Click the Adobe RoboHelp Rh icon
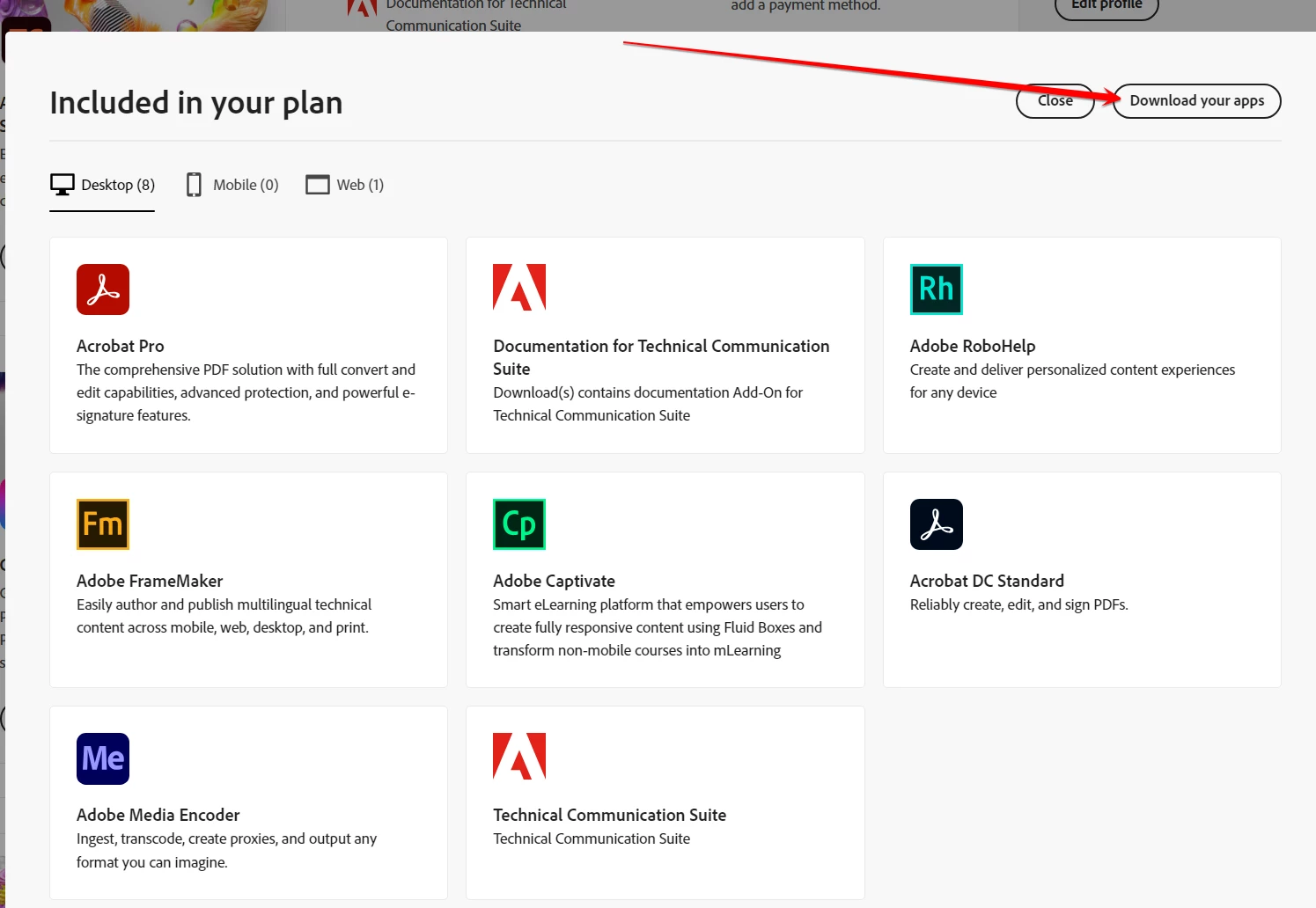Viewport: 1316px width, 908px height. (x=936, y=289)
